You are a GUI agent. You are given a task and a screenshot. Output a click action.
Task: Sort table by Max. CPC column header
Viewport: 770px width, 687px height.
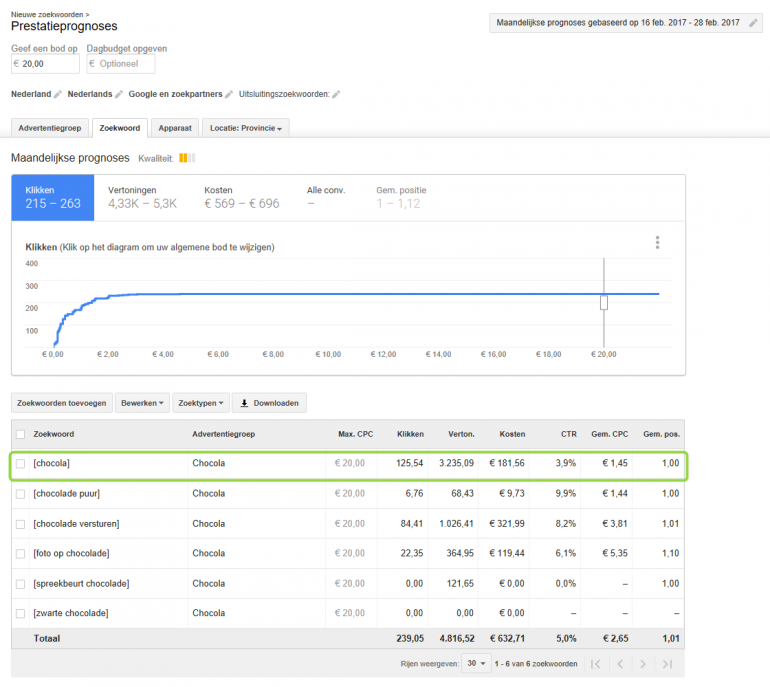356,434
